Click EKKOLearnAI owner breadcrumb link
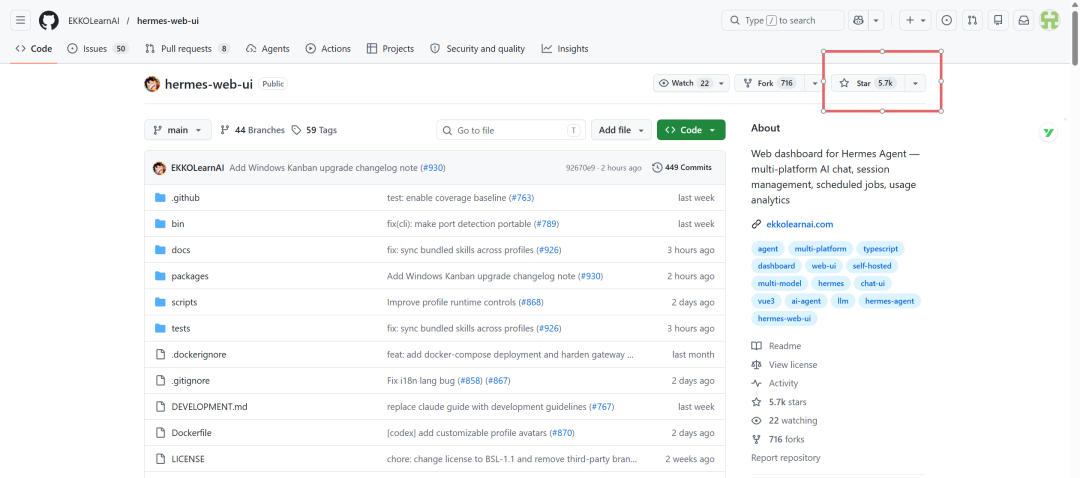The width and height of the screenshot is (1080, 478). point(94,21)
